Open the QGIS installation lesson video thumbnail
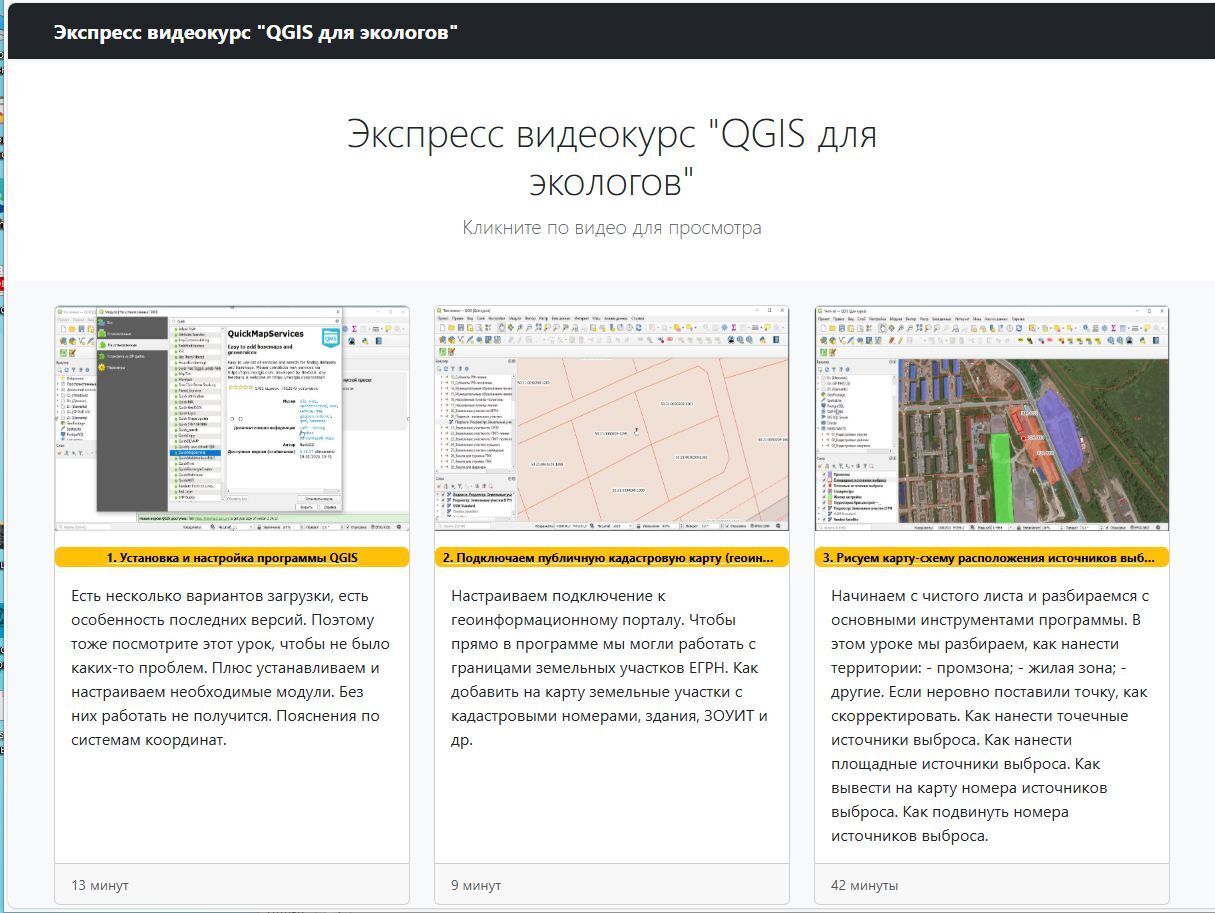Screen dimensions: 1215x913 [x=232, y=418]
